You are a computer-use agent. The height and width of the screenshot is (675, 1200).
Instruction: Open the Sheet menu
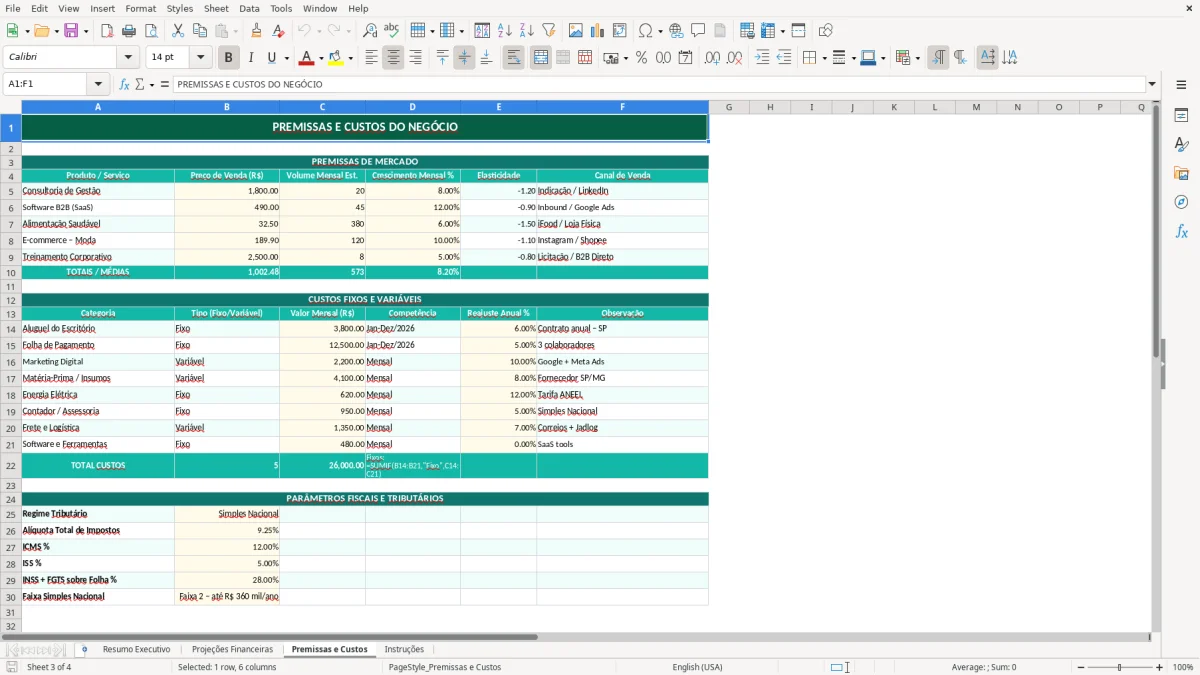(216, 8)
